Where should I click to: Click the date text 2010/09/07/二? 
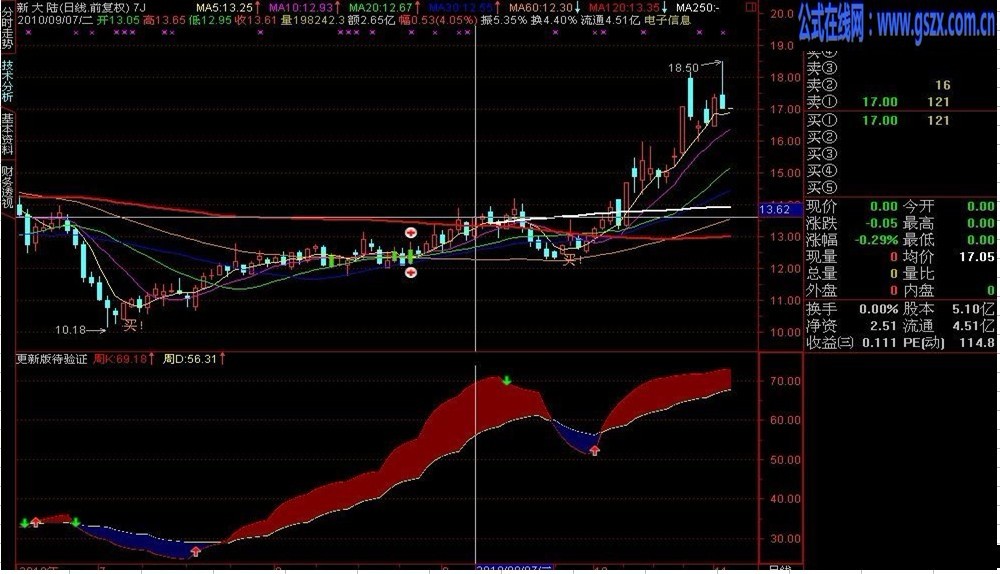pyautogui.click(x=55, y=20)
